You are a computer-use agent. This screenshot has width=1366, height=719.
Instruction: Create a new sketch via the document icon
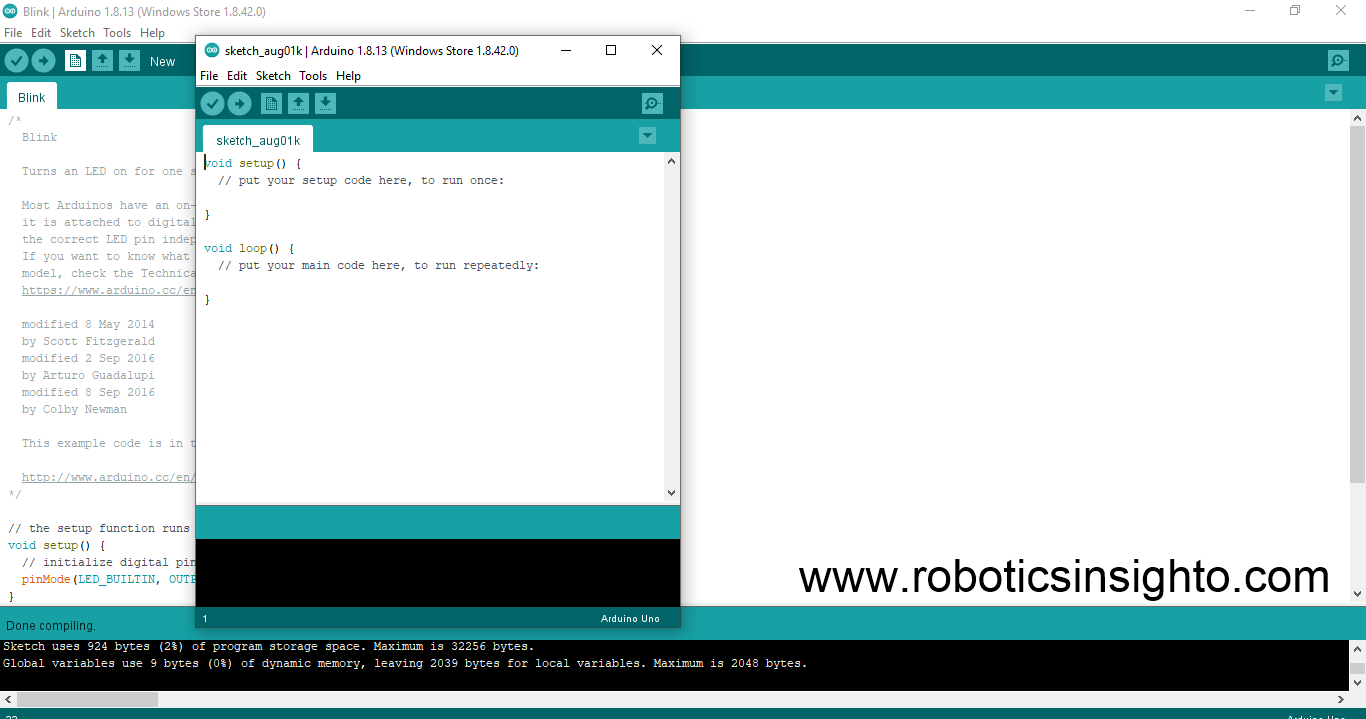(x=271, y=103)
